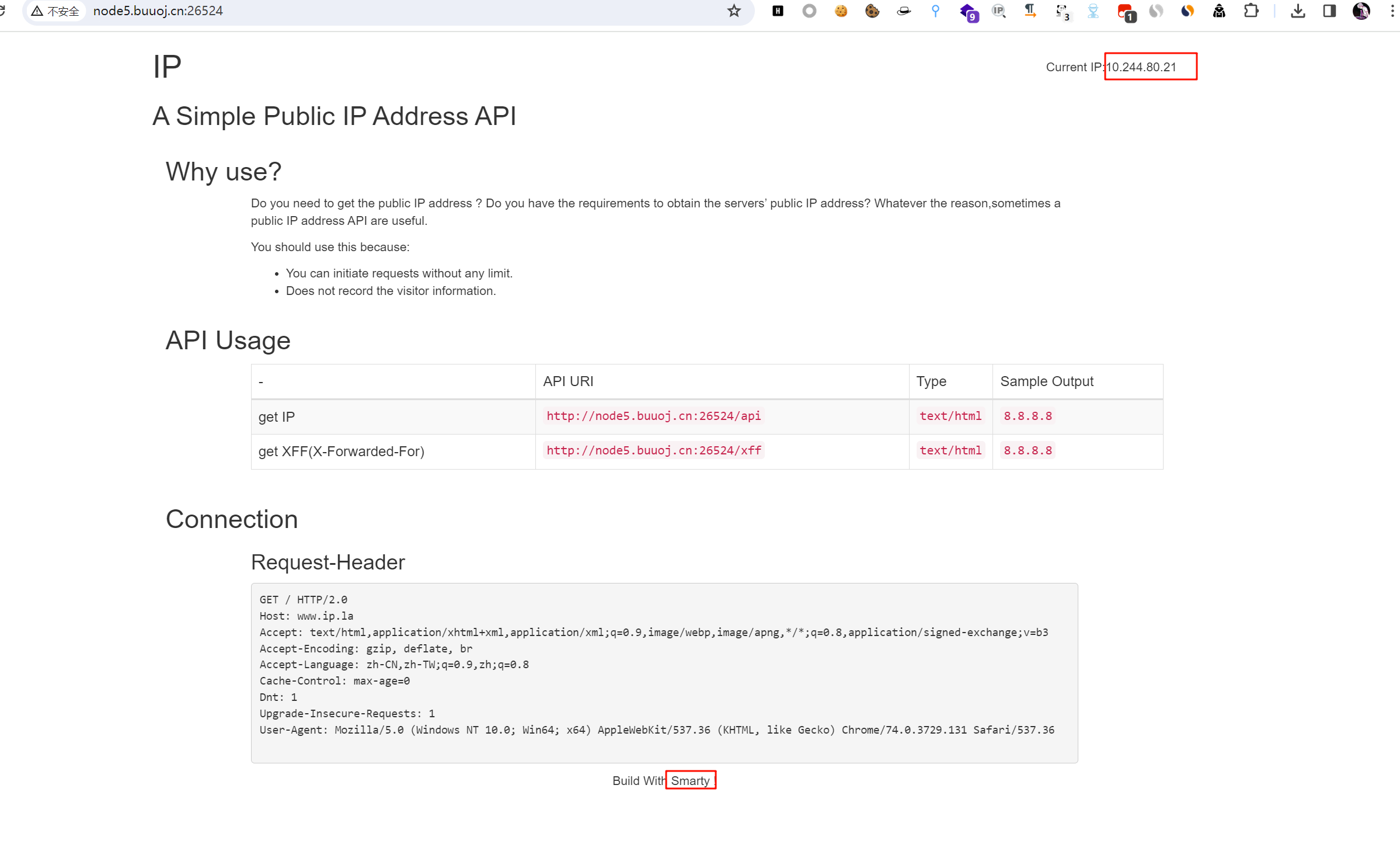Click the black hooded hacker extension icon
The image size is (1400, 844).
[x=1219, y=11]
